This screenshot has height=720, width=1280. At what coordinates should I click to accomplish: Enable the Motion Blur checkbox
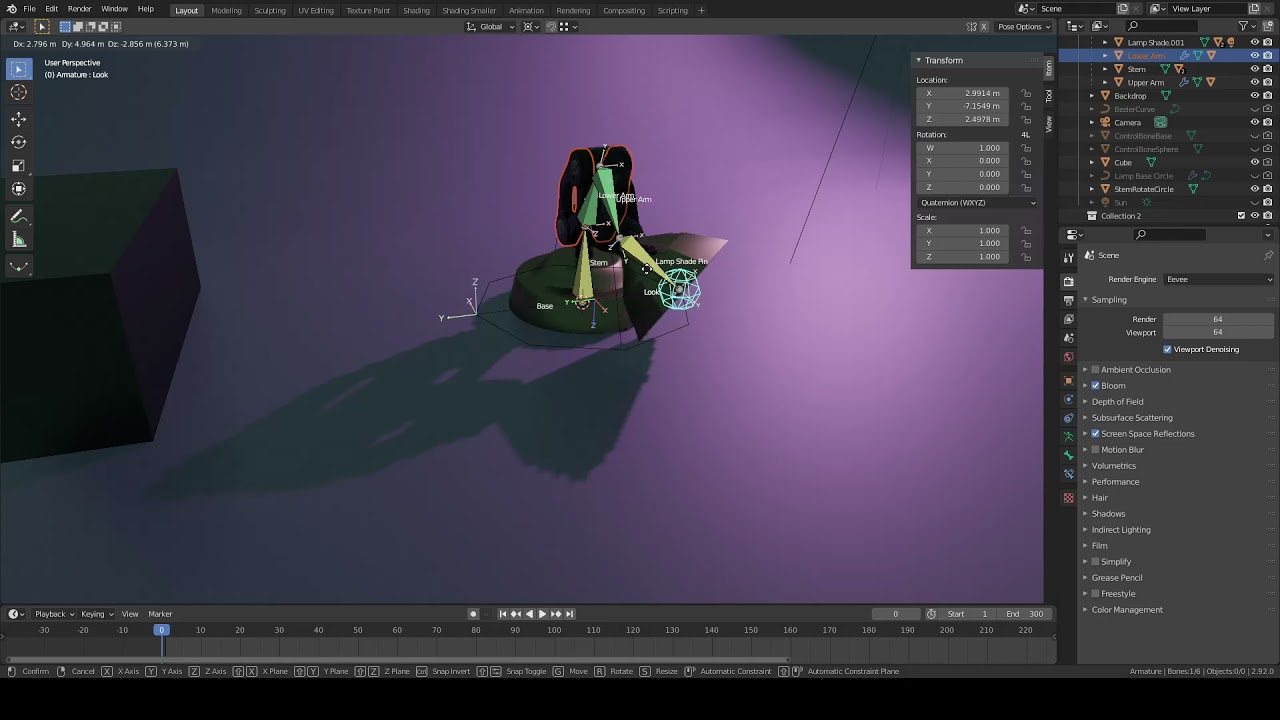click(1095, 450)
